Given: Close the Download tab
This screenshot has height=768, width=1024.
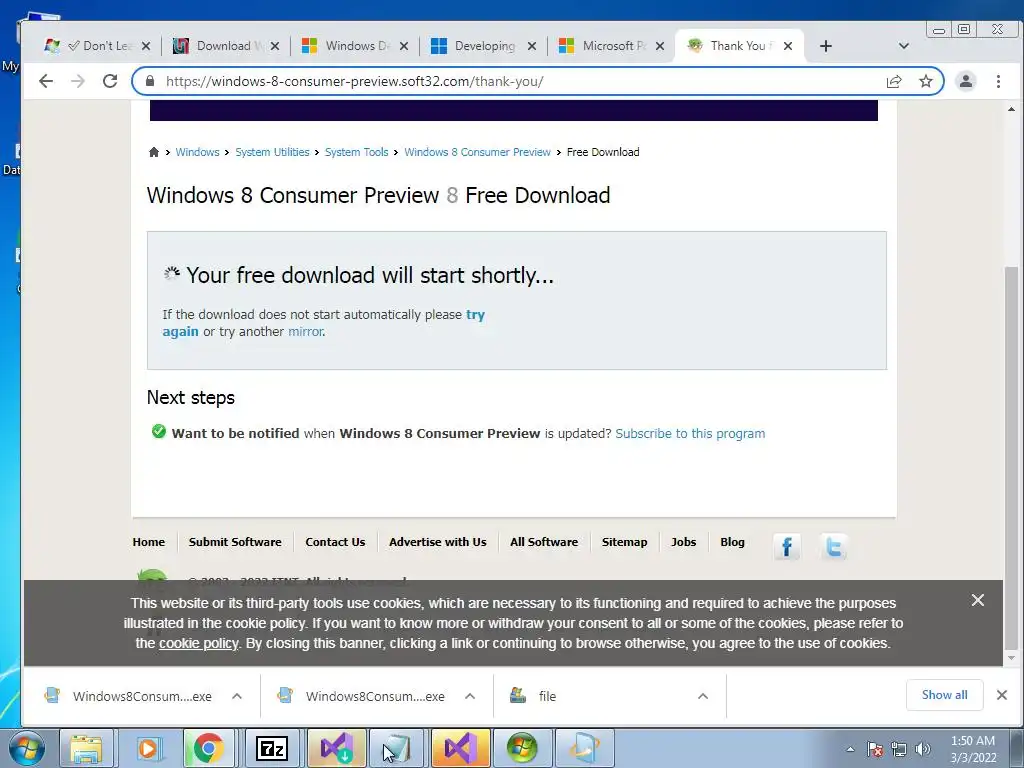Looking at the screenshot, I should coord(275,46).
